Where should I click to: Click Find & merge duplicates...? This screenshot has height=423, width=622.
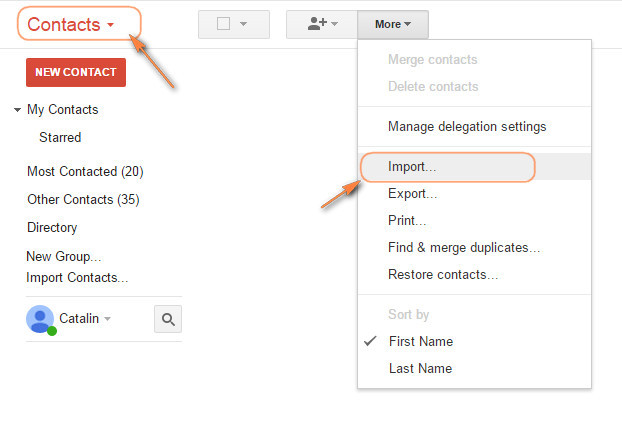[x=464, y=247]
